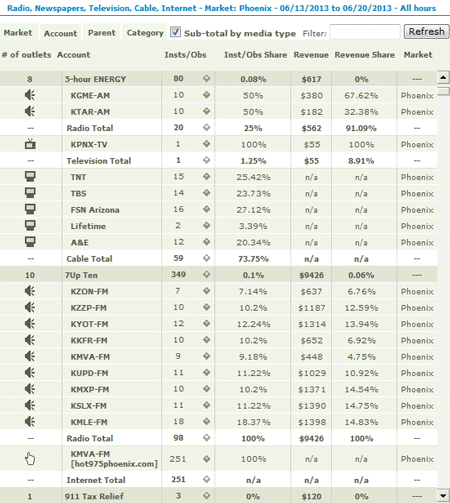Click the Revenue Share column header
The width and height of the screenshot is (450, 503).
[x=365, y=55]
